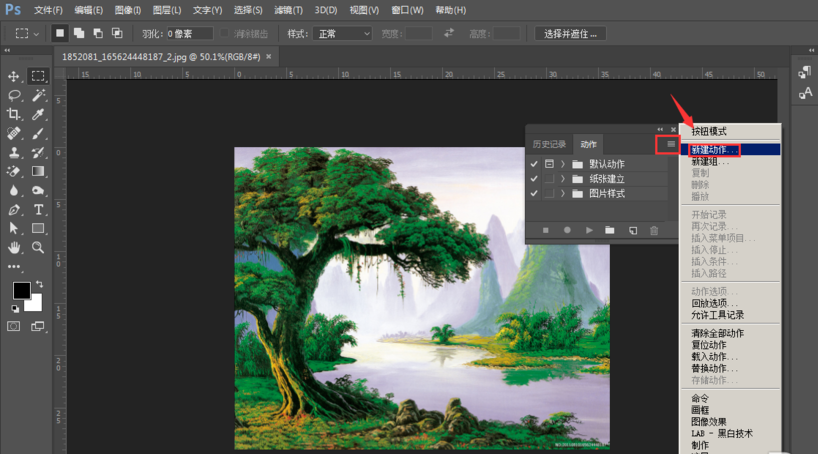This screenshot has width=818, height=454.
Task: Toggle checkmark for 默认动作 set
Action: coord(534,164)
